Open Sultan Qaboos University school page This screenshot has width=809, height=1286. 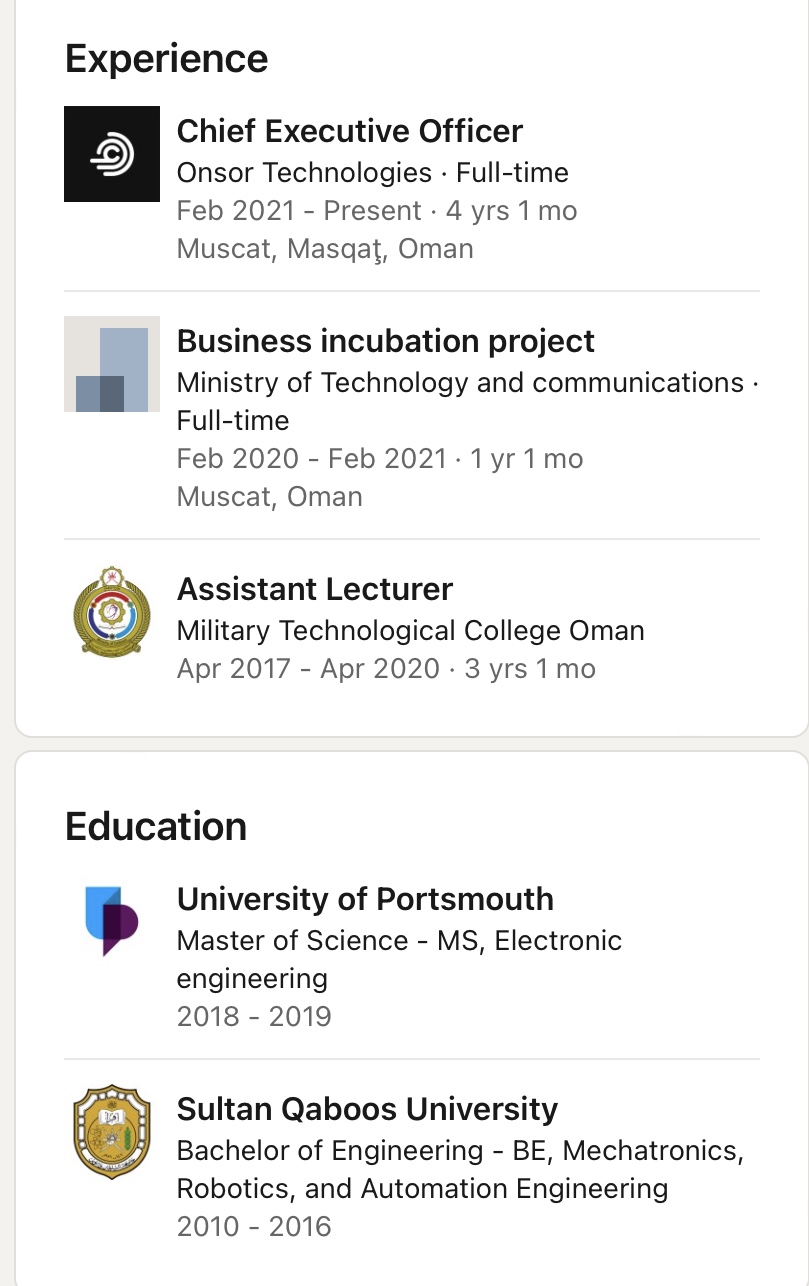(367, 1109)
